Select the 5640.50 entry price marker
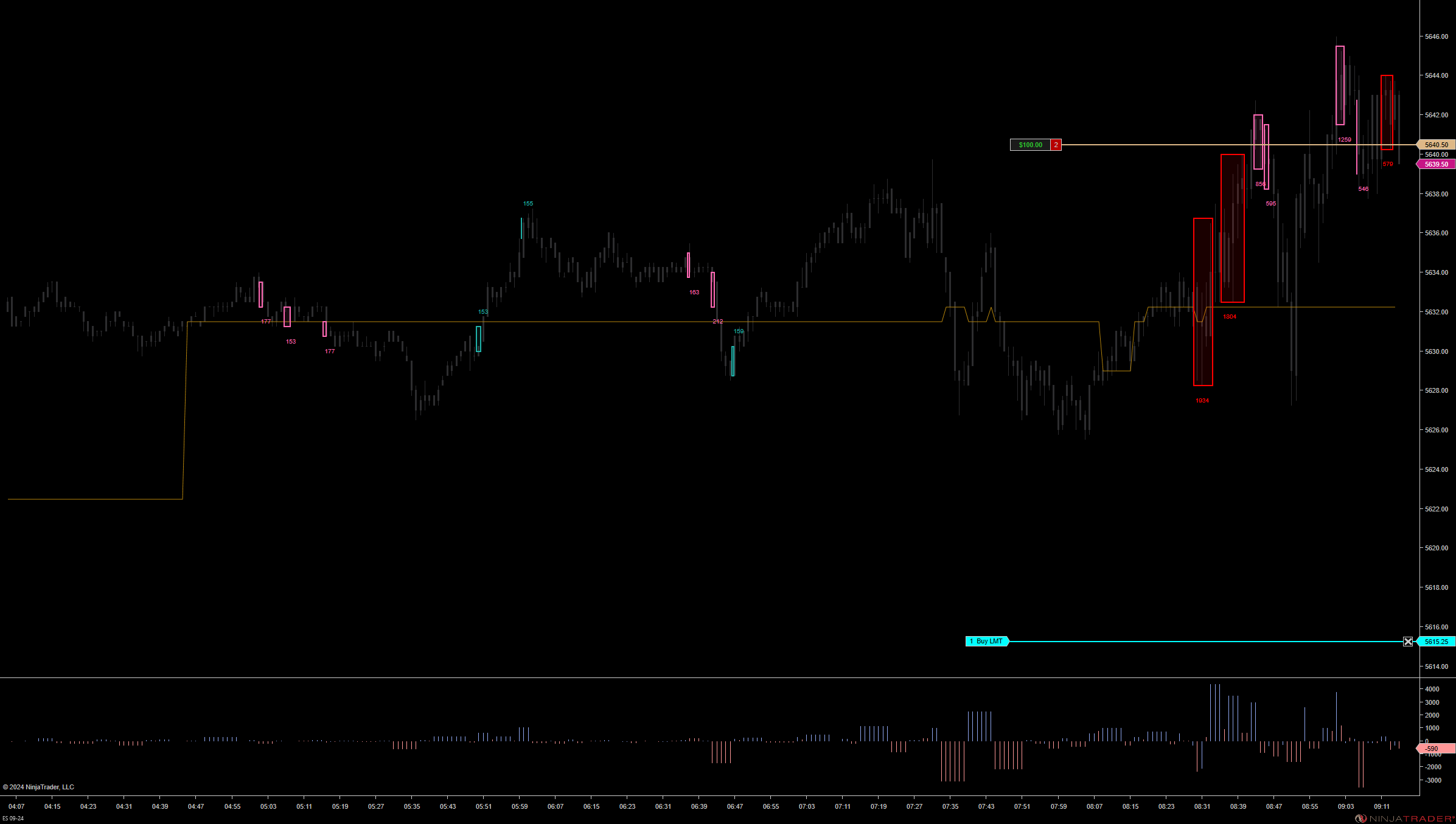This screenshot has width=1456, height=824. click(x=1437, y=145)
